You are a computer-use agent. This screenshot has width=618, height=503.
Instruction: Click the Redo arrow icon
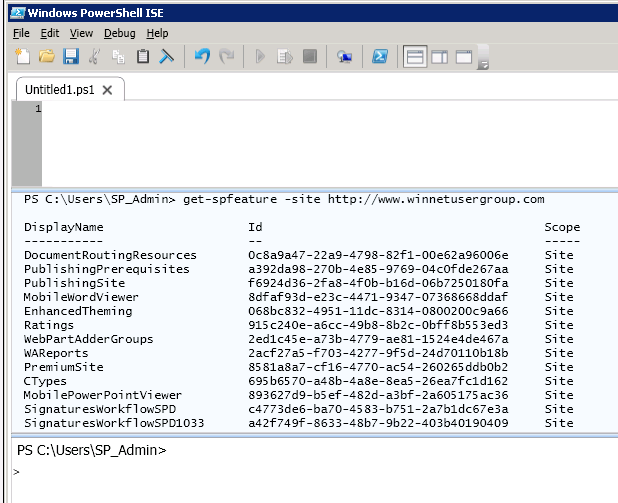227,56
